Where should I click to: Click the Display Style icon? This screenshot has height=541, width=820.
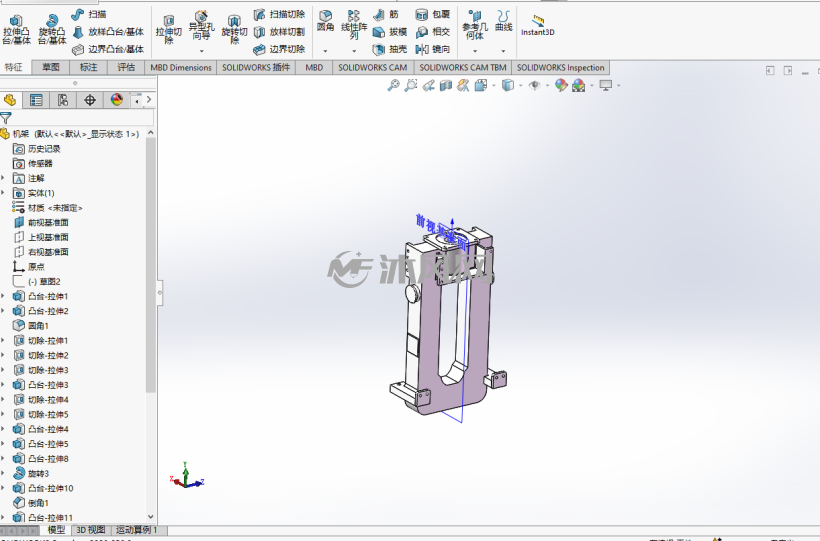pos(507,85)
